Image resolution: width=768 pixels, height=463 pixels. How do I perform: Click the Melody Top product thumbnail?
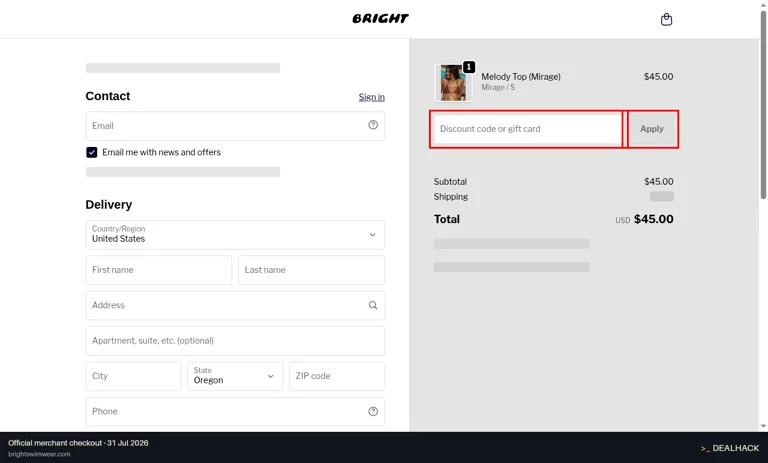(453, 83)
